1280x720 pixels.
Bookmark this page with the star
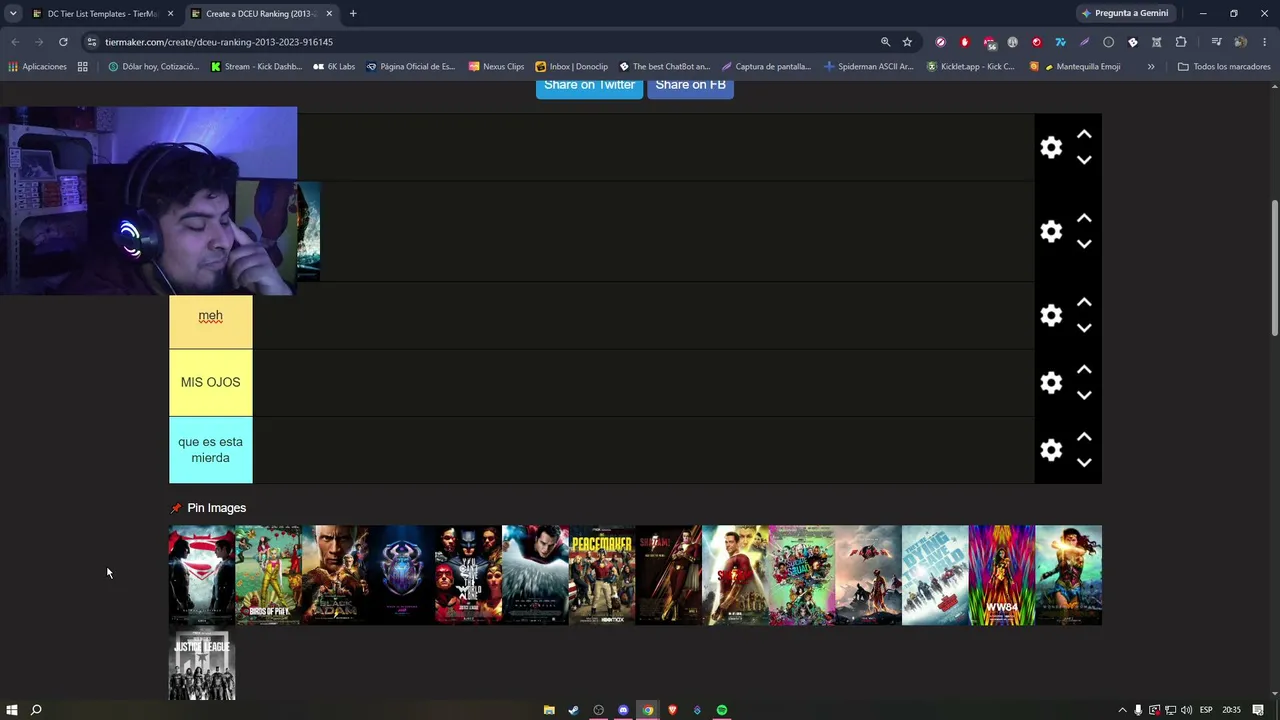[x=907, y=42]
